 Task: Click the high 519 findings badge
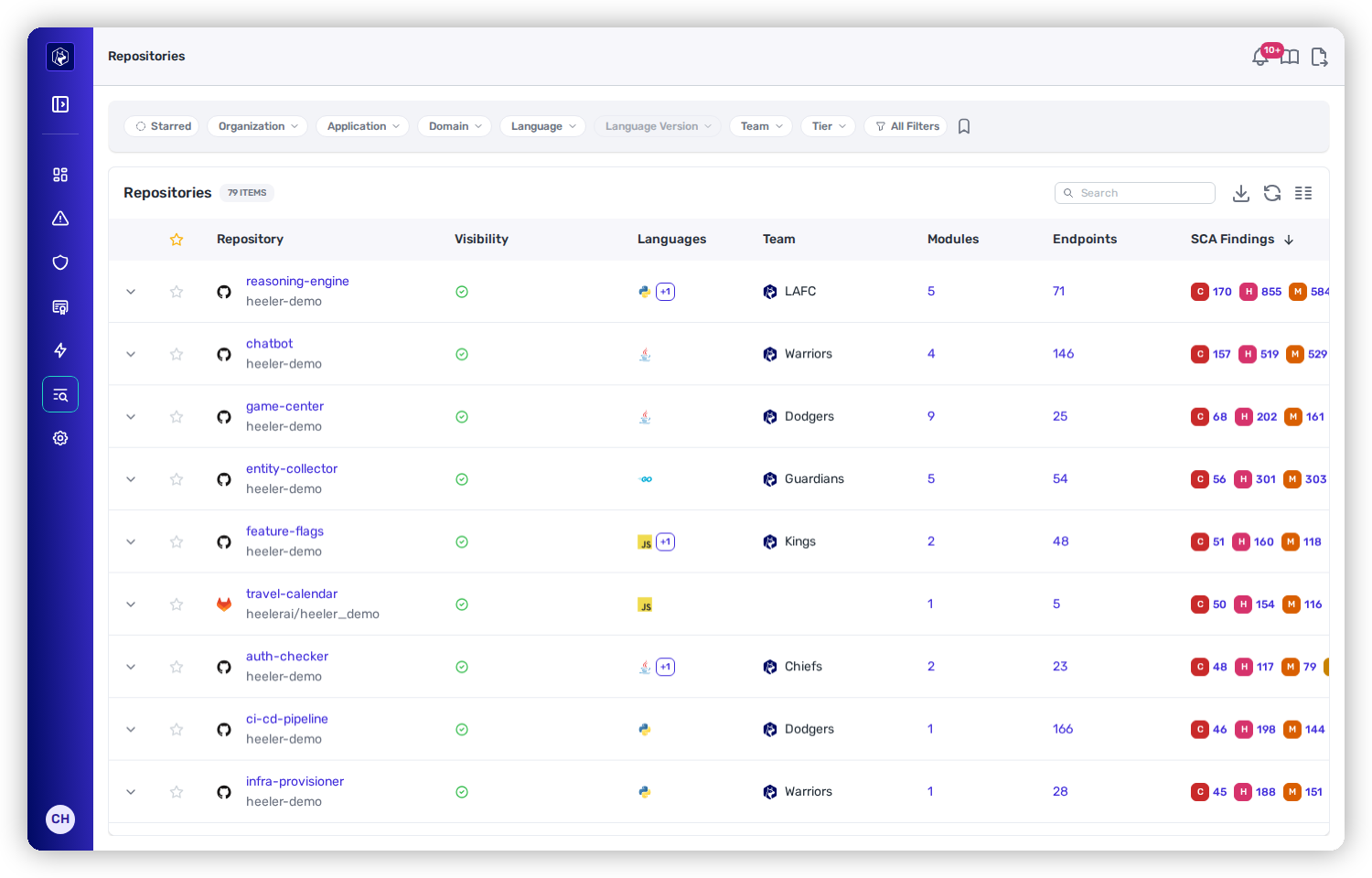point(1259,354)
